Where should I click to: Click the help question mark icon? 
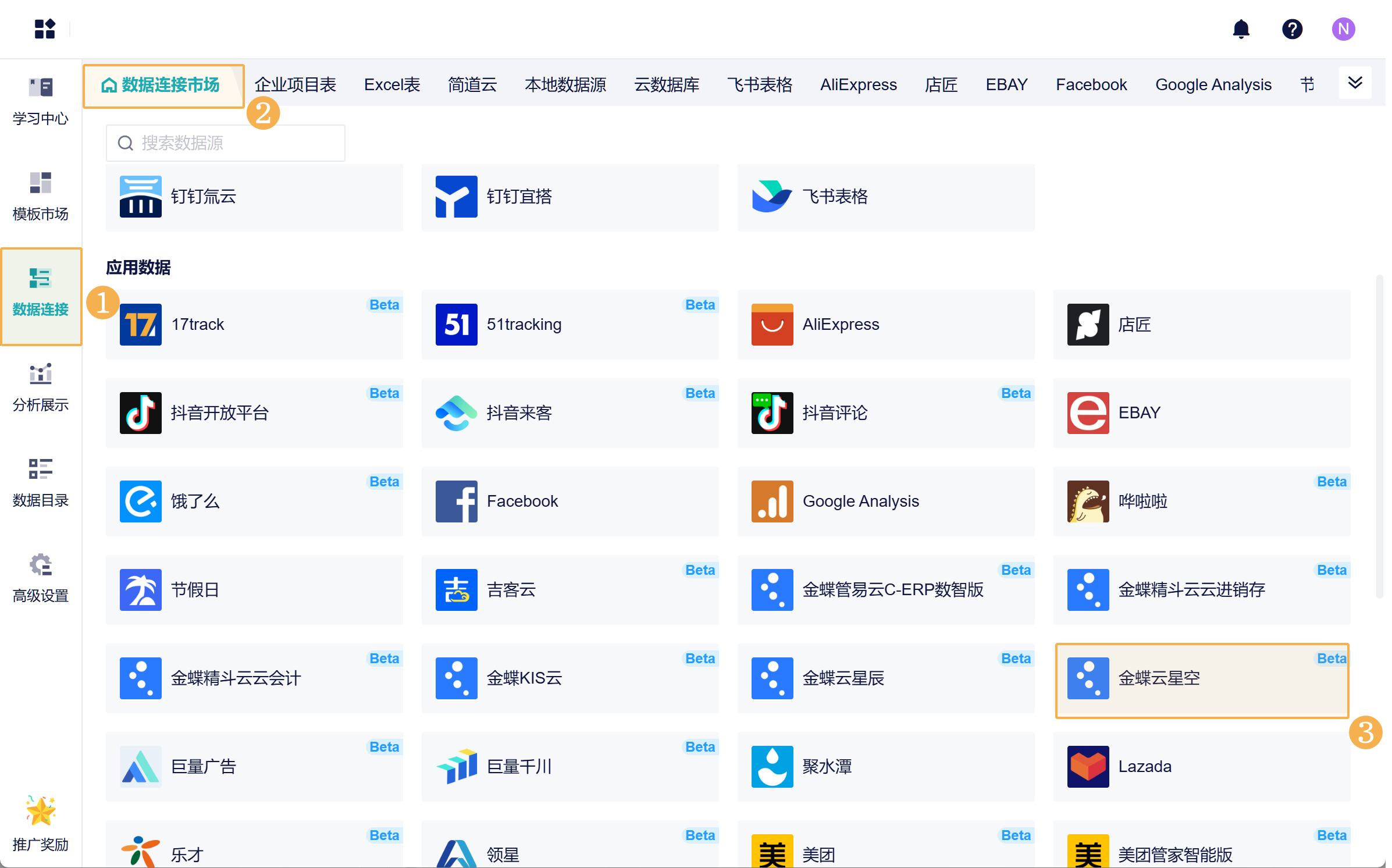[x=1292, y=29]
